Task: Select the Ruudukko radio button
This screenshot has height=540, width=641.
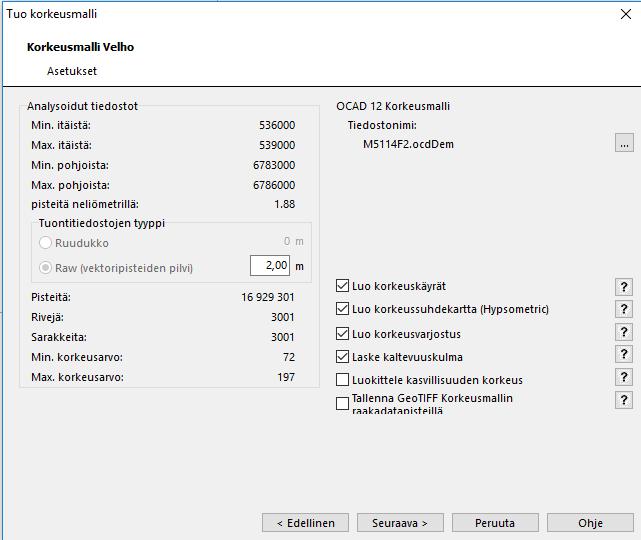Action: (x=45, y=243)
